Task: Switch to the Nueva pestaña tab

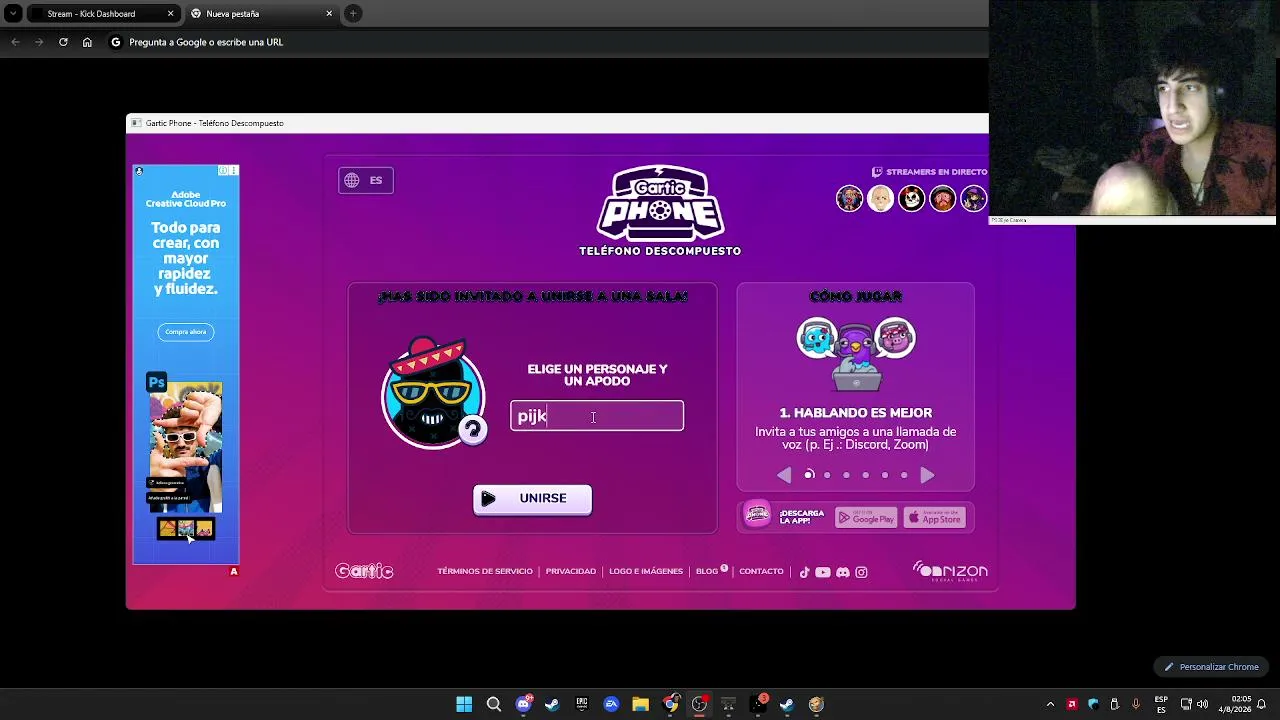Action: click(260, 14)
